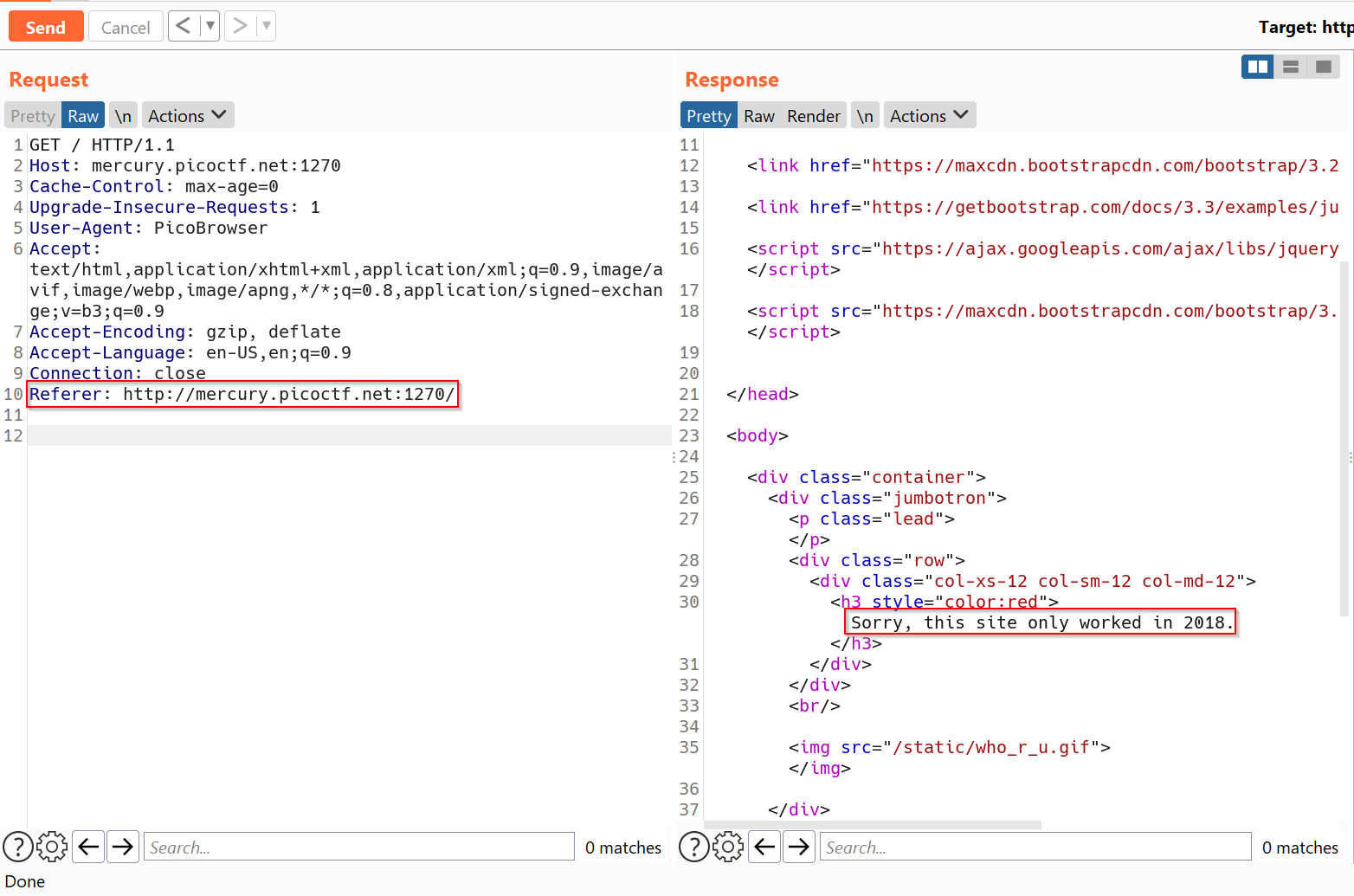Go to previous request search match
The width and height of the screenshot is (1354, 896).
pyautogui.click(x=89, y=847)
